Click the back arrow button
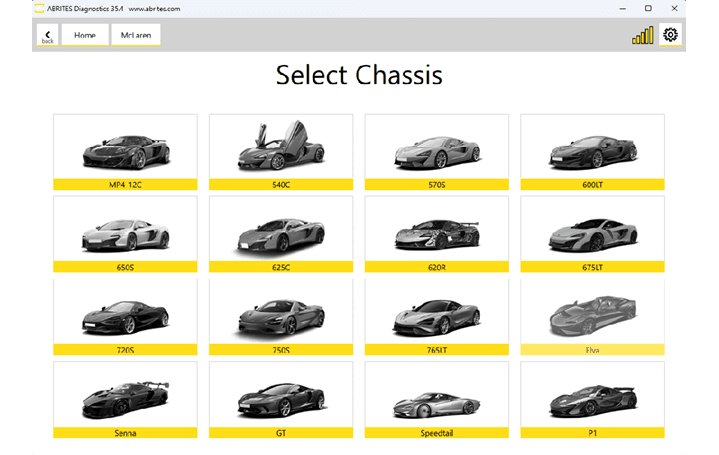Image resolution: width=719 pixels, height=455 pixels. pyautogui.click(x=48, y=35)
